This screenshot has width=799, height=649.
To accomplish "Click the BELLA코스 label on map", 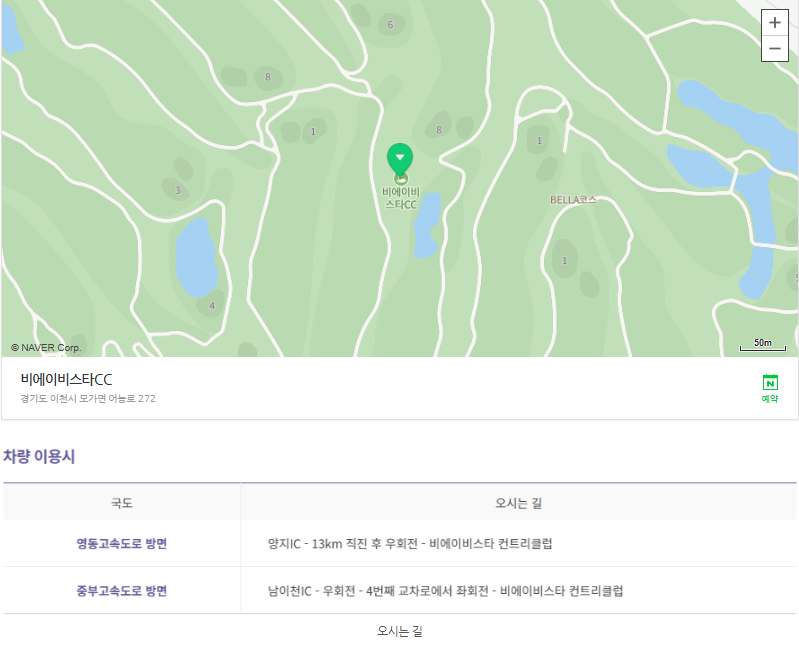I will click(573, 200).
